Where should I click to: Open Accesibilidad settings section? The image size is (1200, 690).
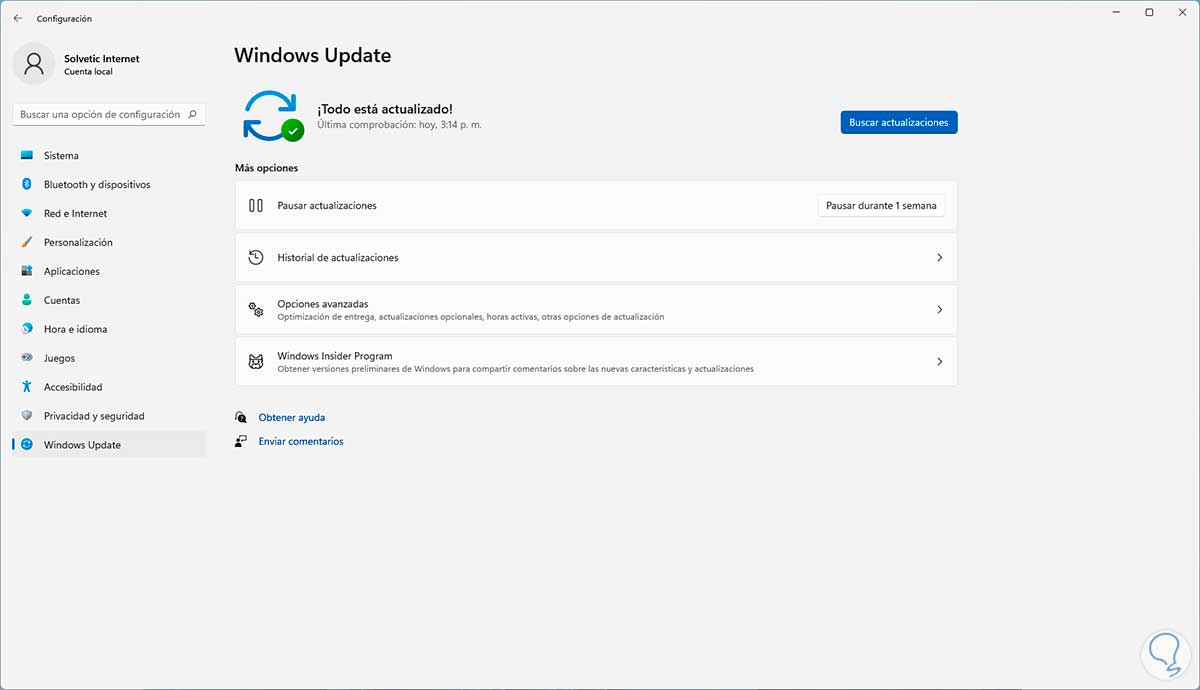tap(109, 387)
